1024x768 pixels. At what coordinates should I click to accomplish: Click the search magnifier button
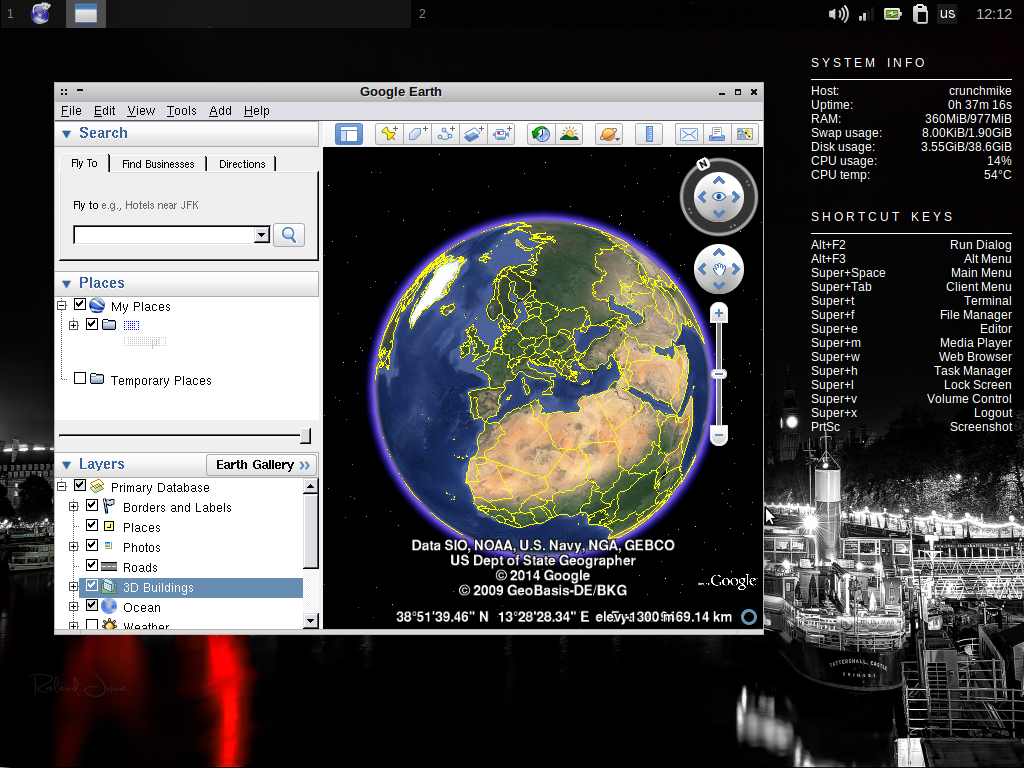click(289, 235)
